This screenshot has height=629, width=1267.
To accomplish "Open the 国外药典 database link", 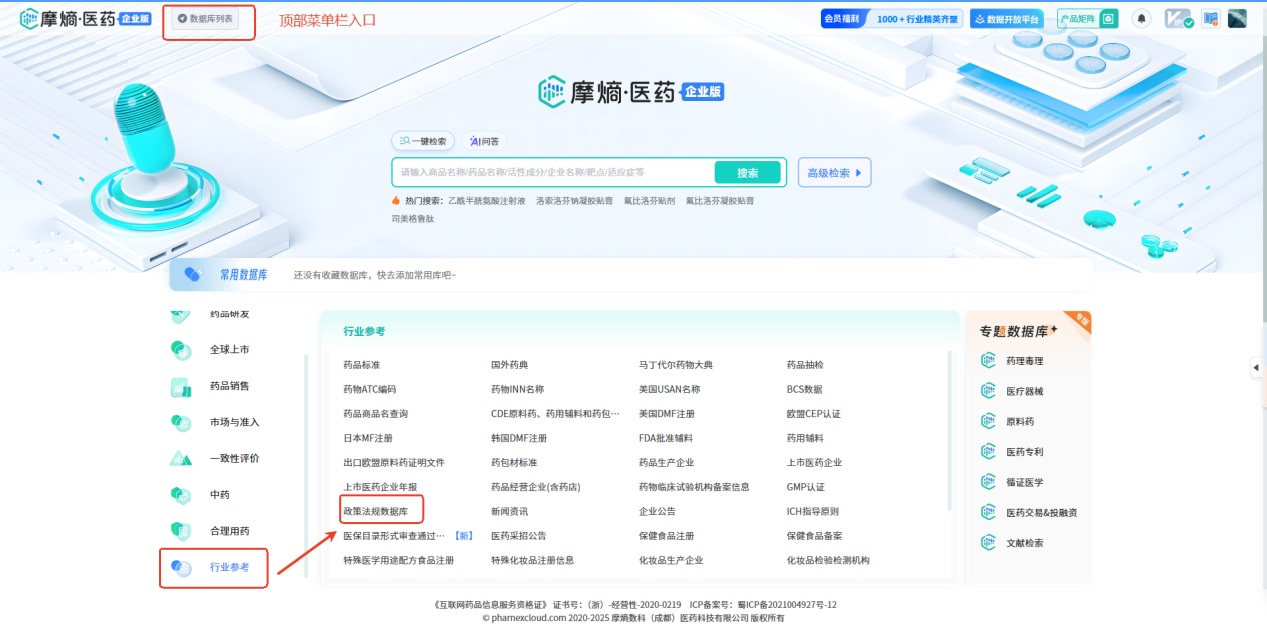I will click(x=509, y=365).
